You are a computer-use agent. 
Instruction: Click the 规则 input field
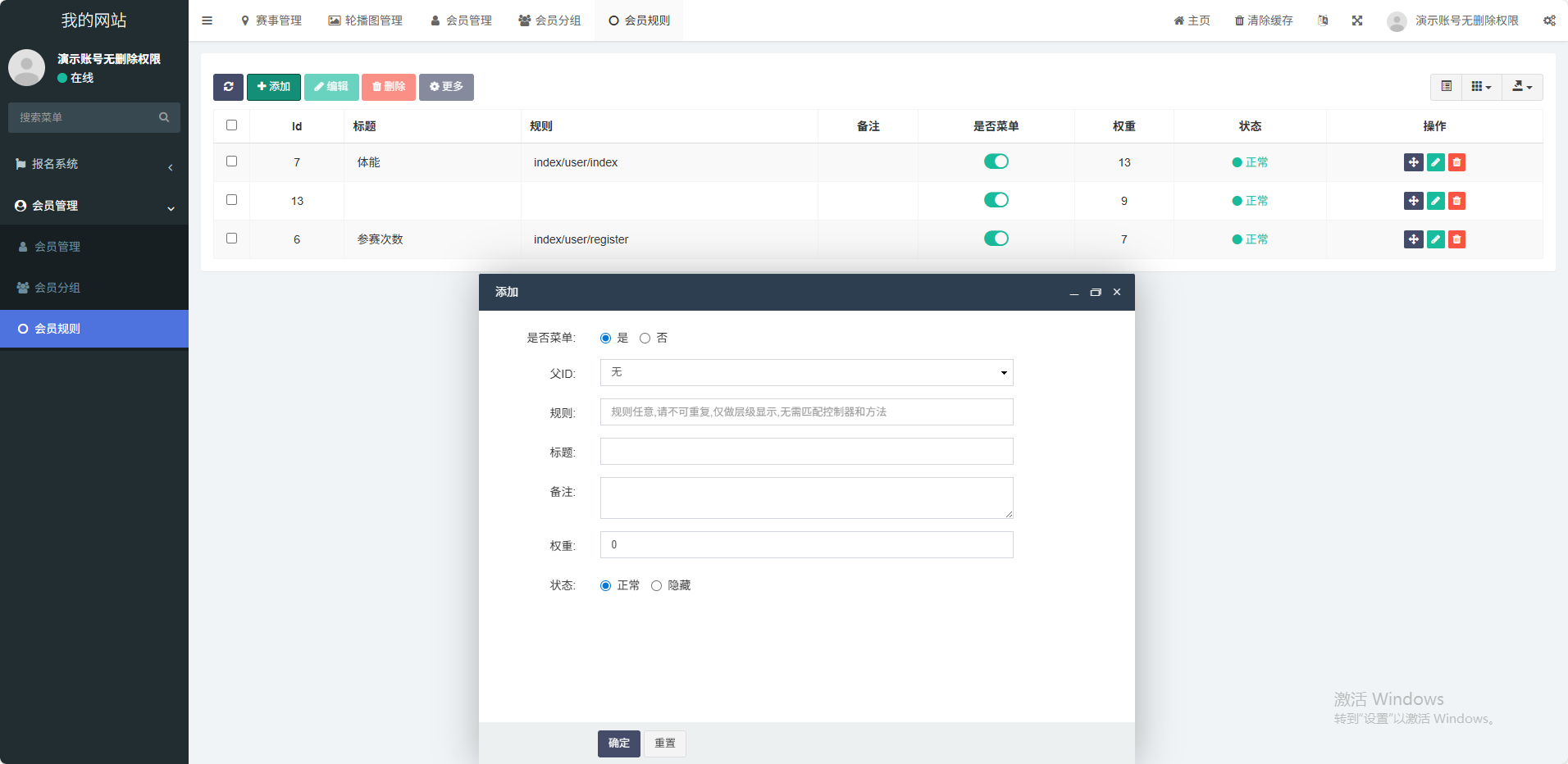(x=806, y=412)
